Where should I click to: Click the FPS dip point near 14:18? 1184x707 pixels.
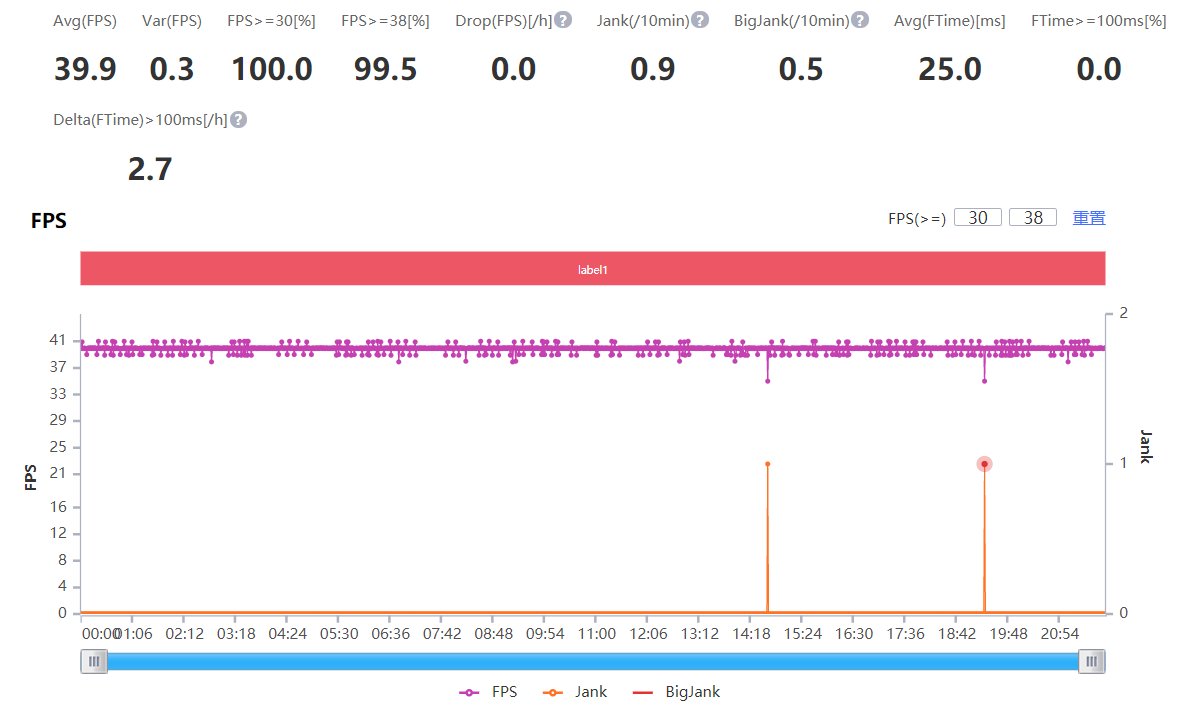(767, 381)
